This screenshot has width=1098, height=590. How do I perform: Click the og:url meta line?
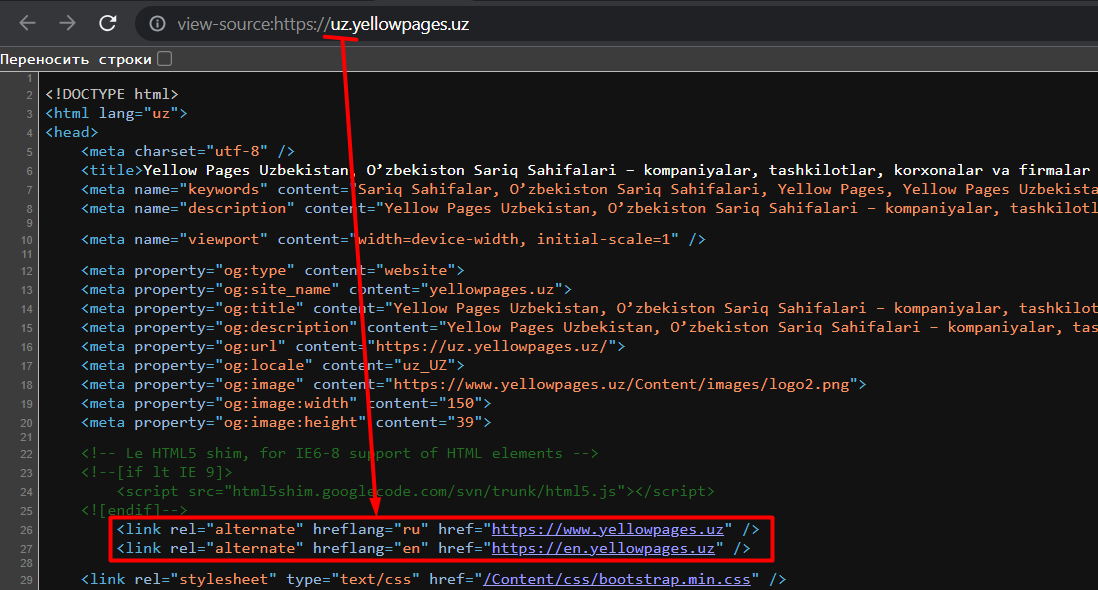click(x=353, y=346)
